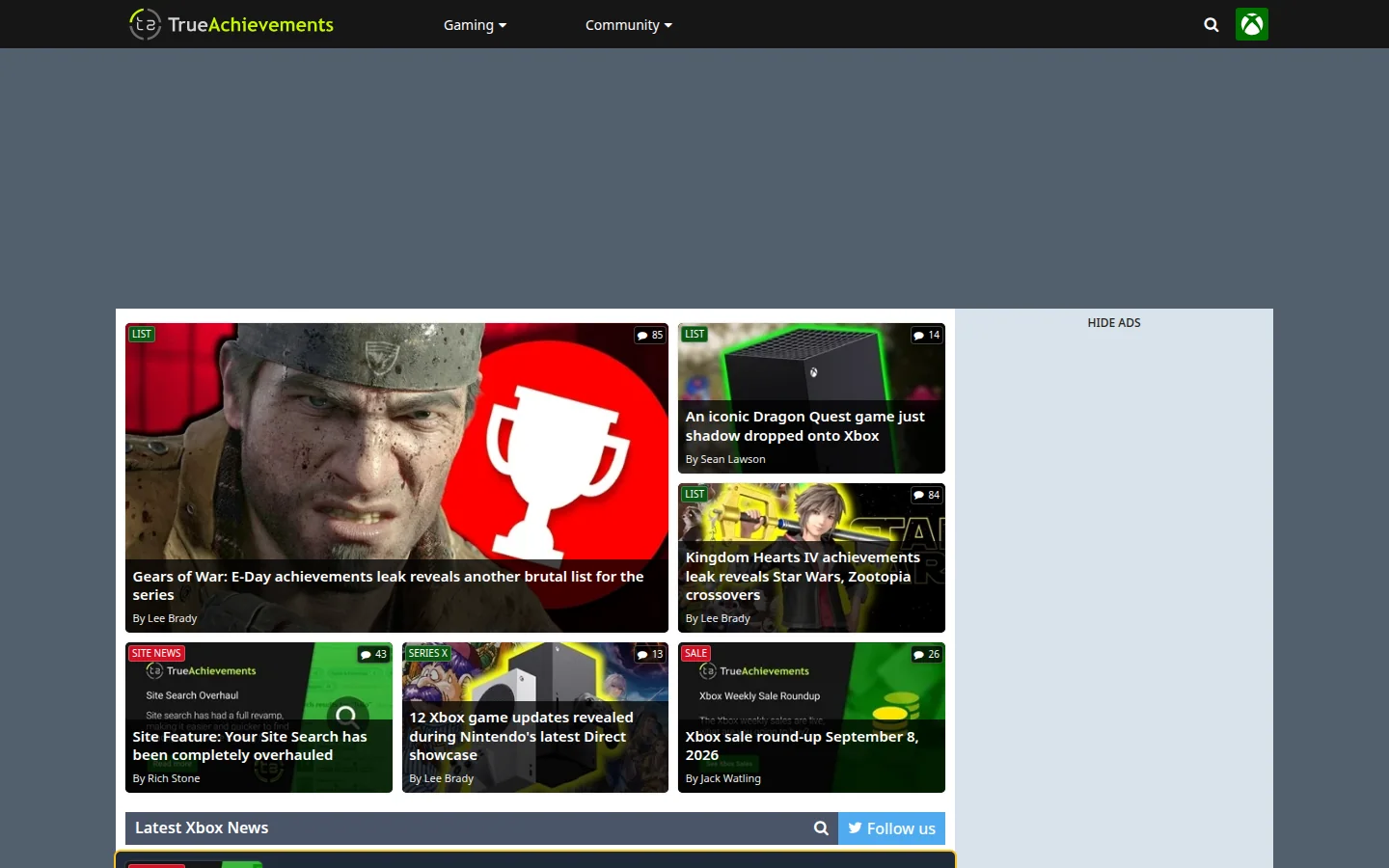Open comments on the Gears of War article (85)

650,335
